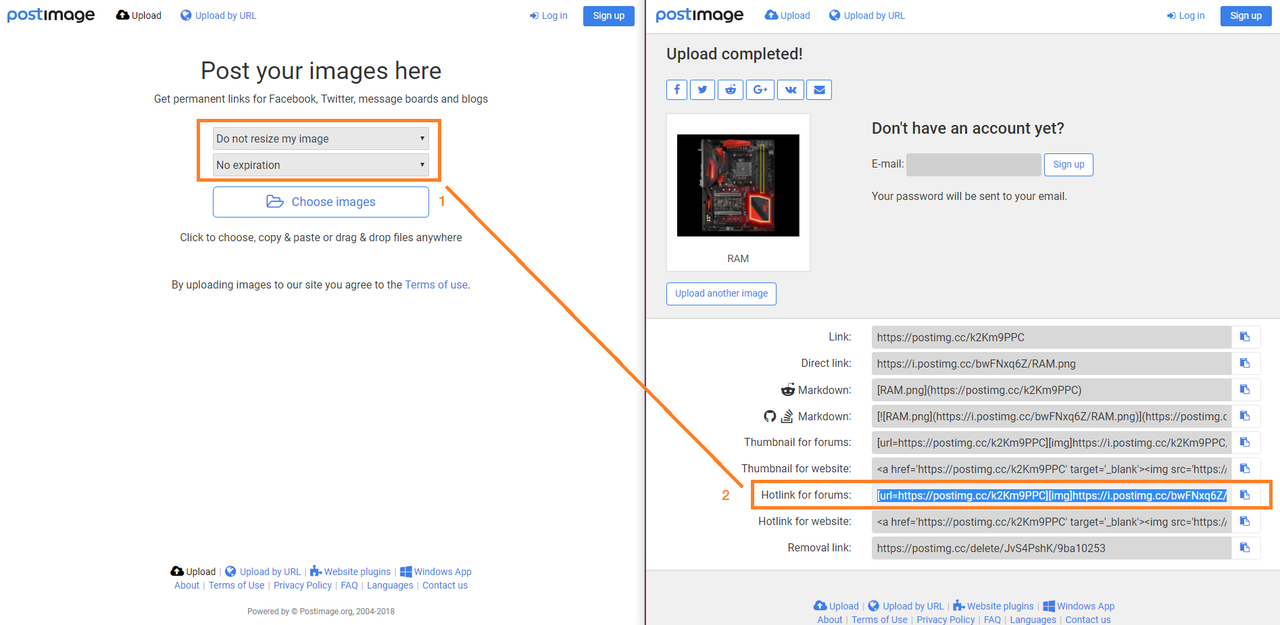Share upload on Facebook icon
The image size is (1280, 625).
677,90
